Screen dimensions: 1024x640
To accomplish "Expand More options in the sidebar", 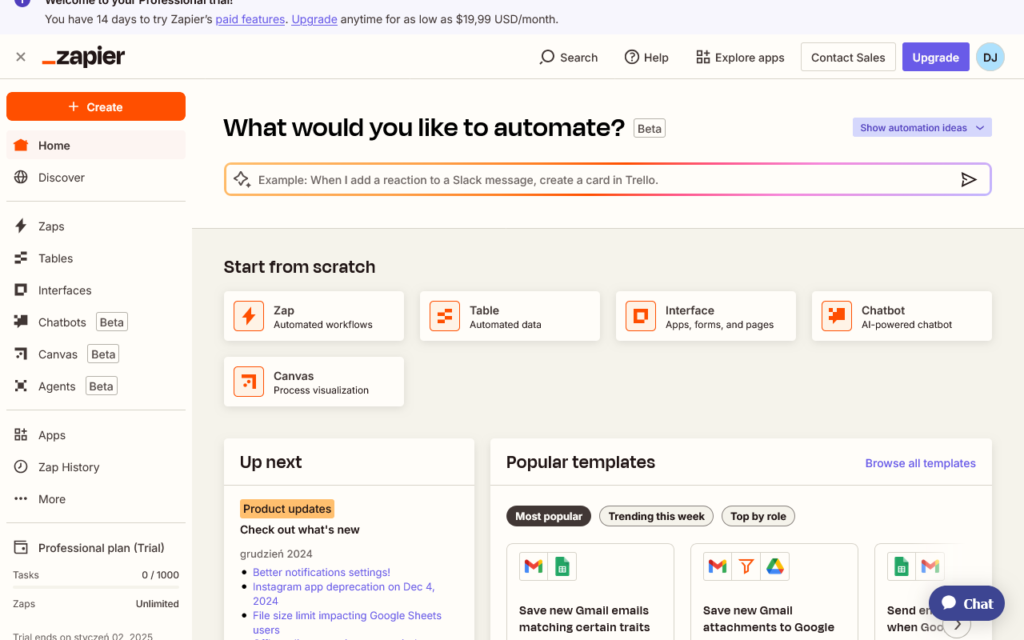I will pos(96,499).
